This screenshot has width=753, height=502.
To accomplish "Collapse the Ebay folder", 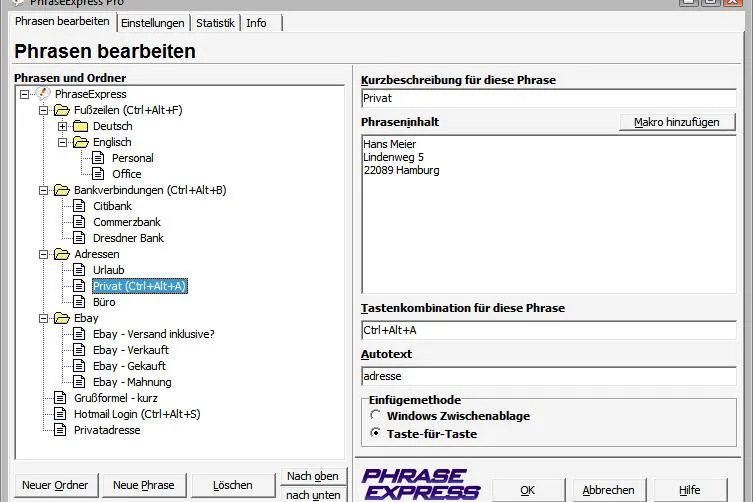I will (x=44, y=318).
